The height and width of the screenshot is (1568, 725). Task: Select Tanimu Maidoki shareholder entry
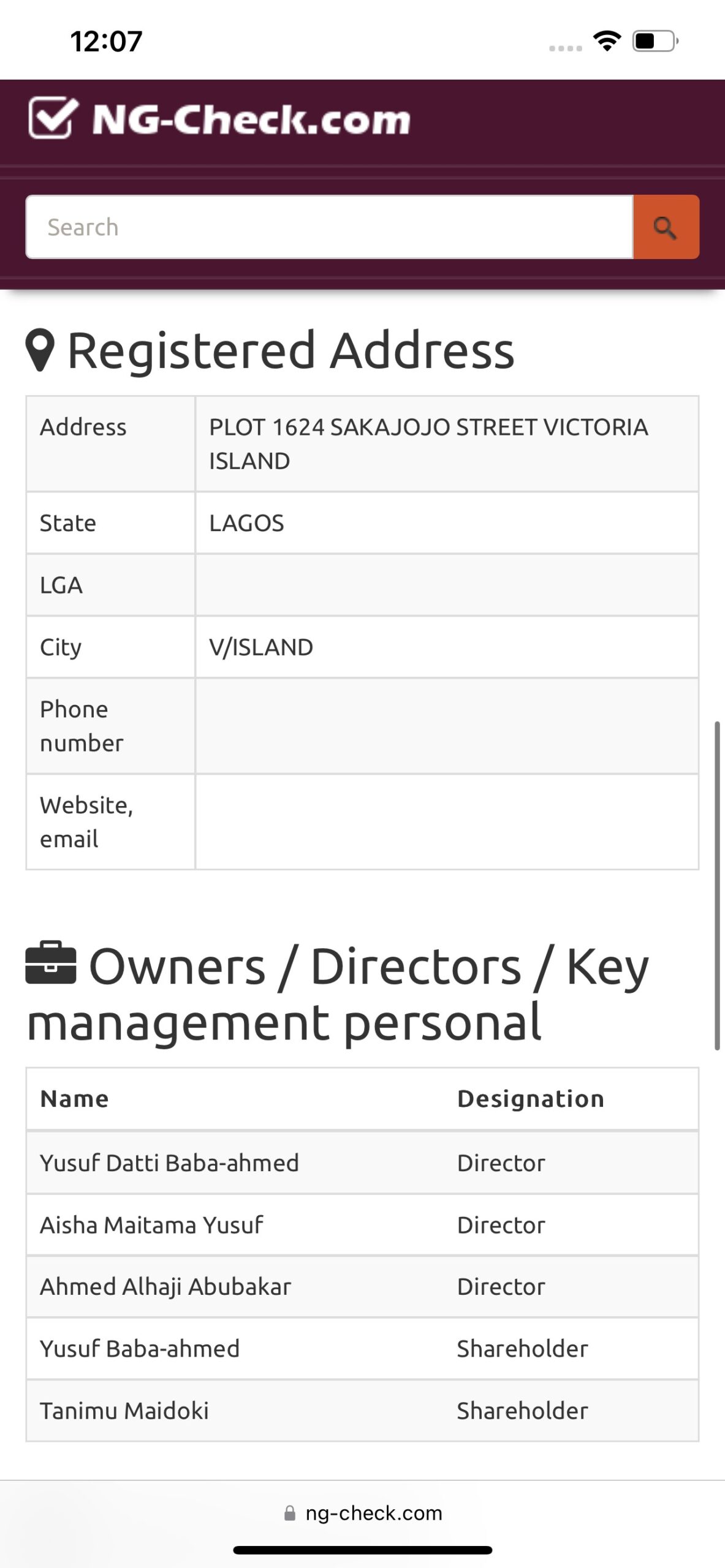(x=362, y=1410)
